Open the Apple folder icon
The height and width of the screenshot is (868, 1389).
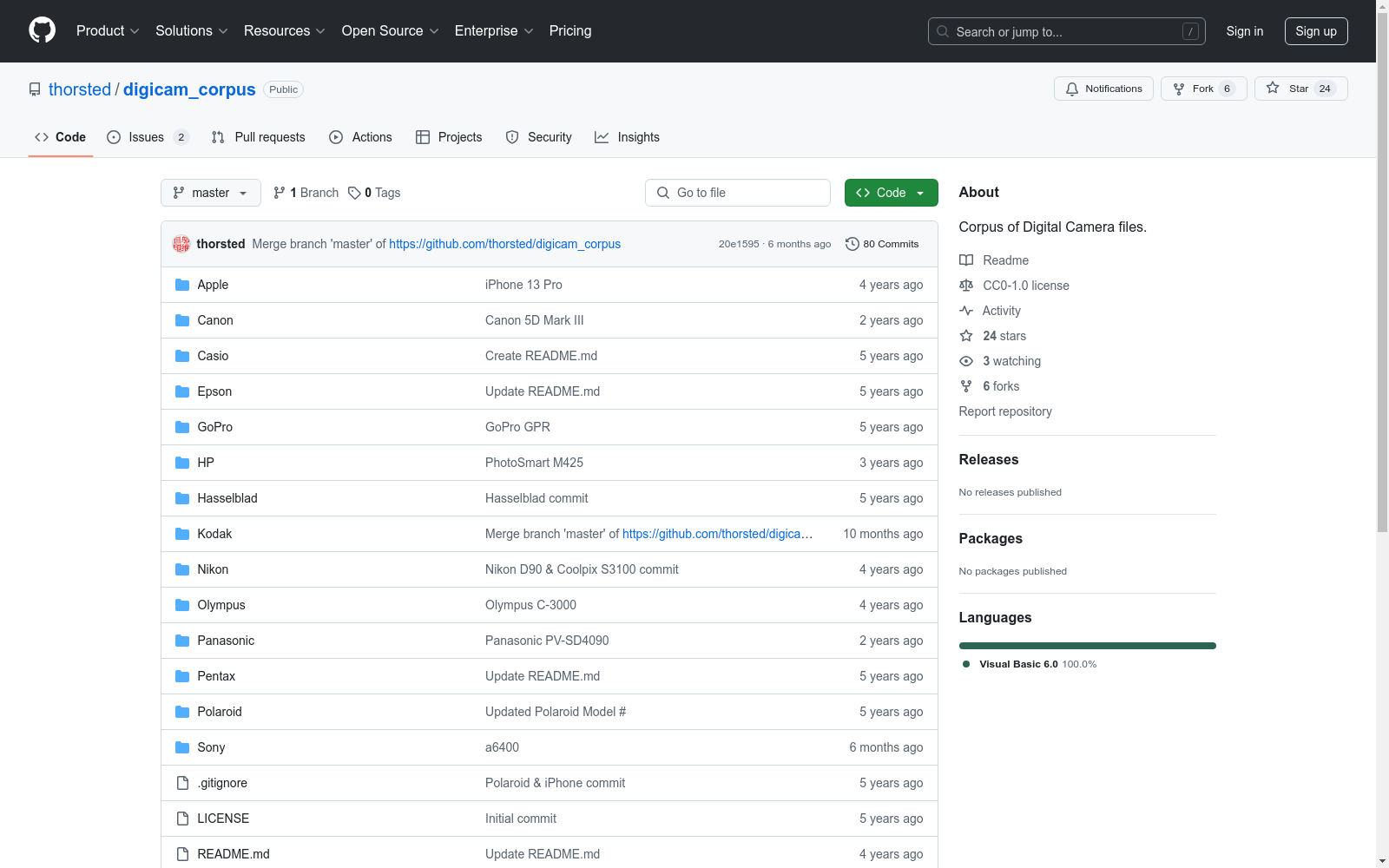182,285
